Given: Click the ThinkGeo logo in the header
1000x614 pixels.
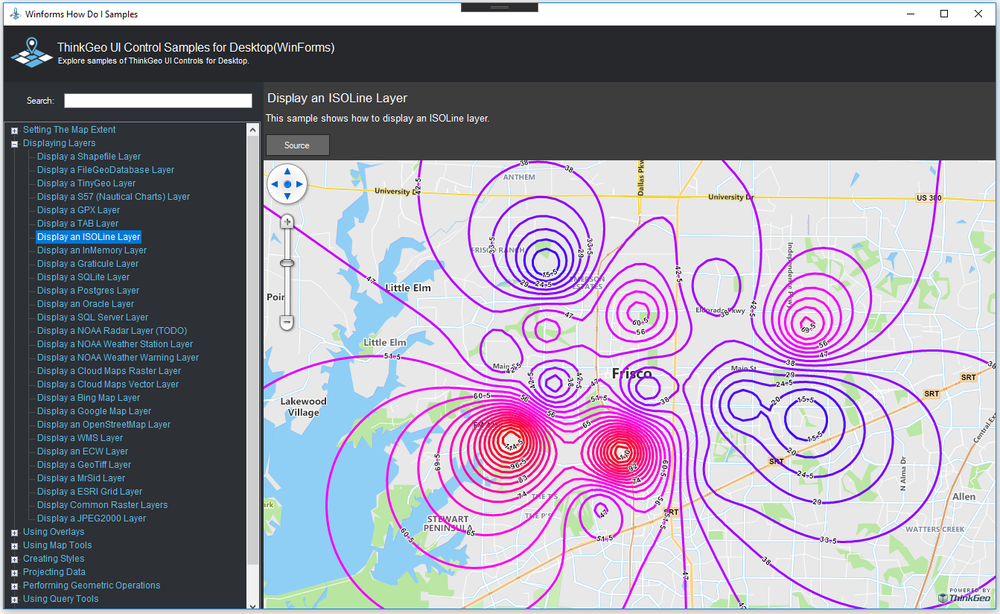Looking at the screenshot, I should (x=31, y=53).
